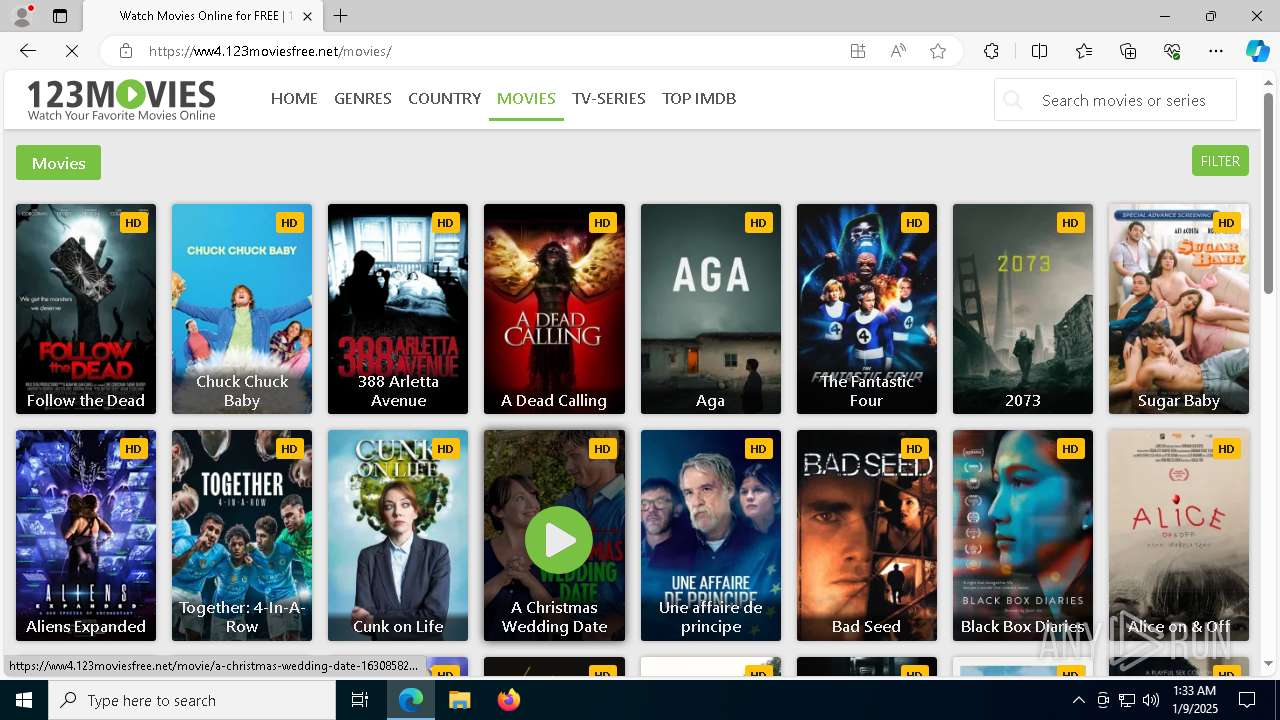Open volume control in tray
Image resolution: width=1280 pixels, height=720 pixels.
pos(1151,700)
